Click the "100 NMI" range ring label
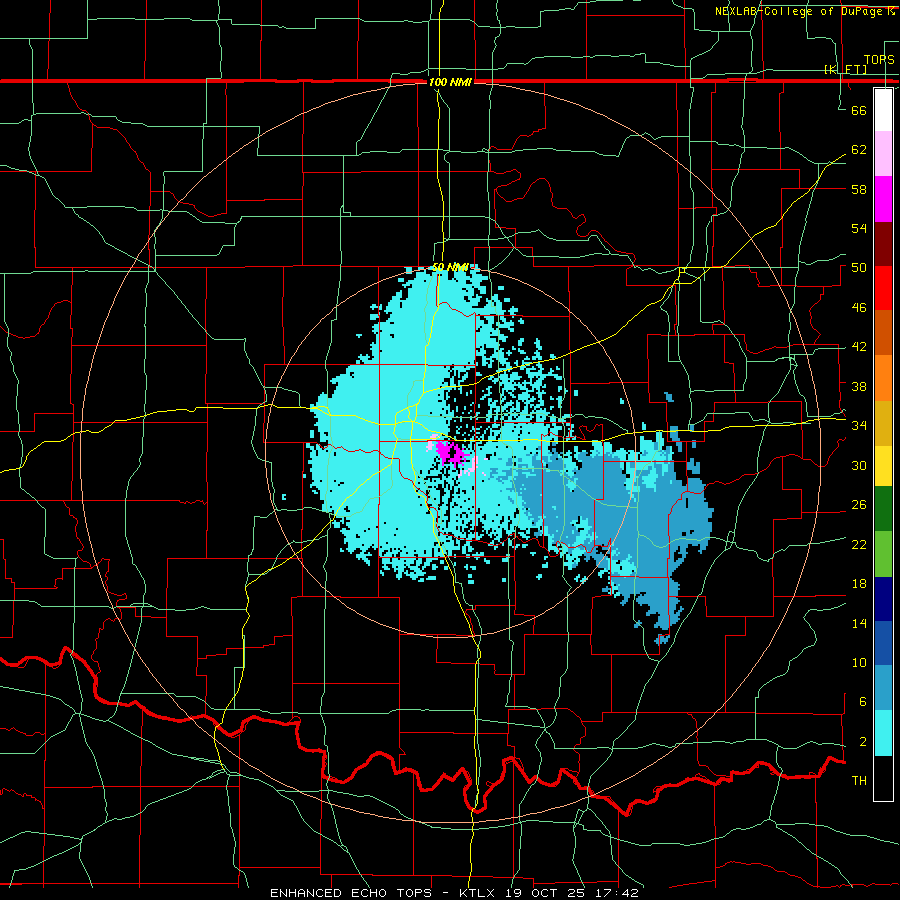 [450, 83]
